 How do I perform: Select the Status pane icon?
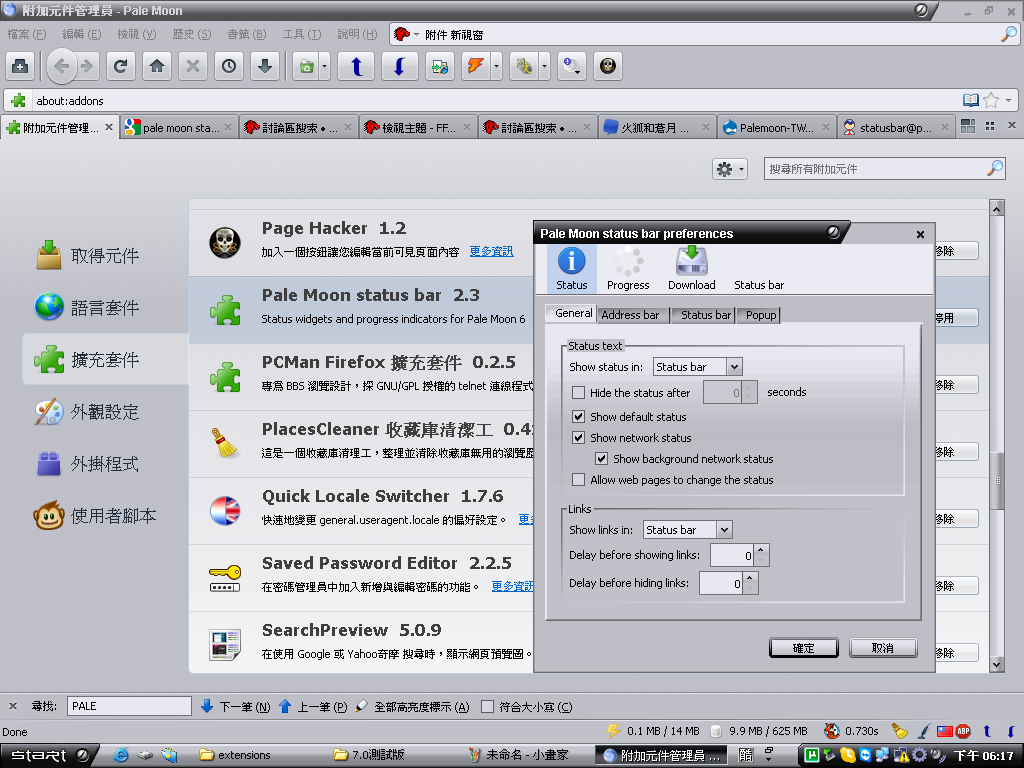[571, 269]
